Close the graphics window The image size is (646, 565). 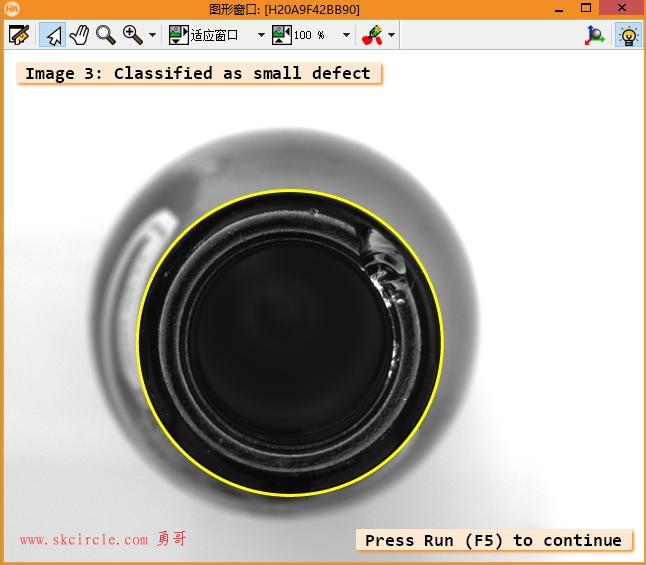tap(622, 8)
